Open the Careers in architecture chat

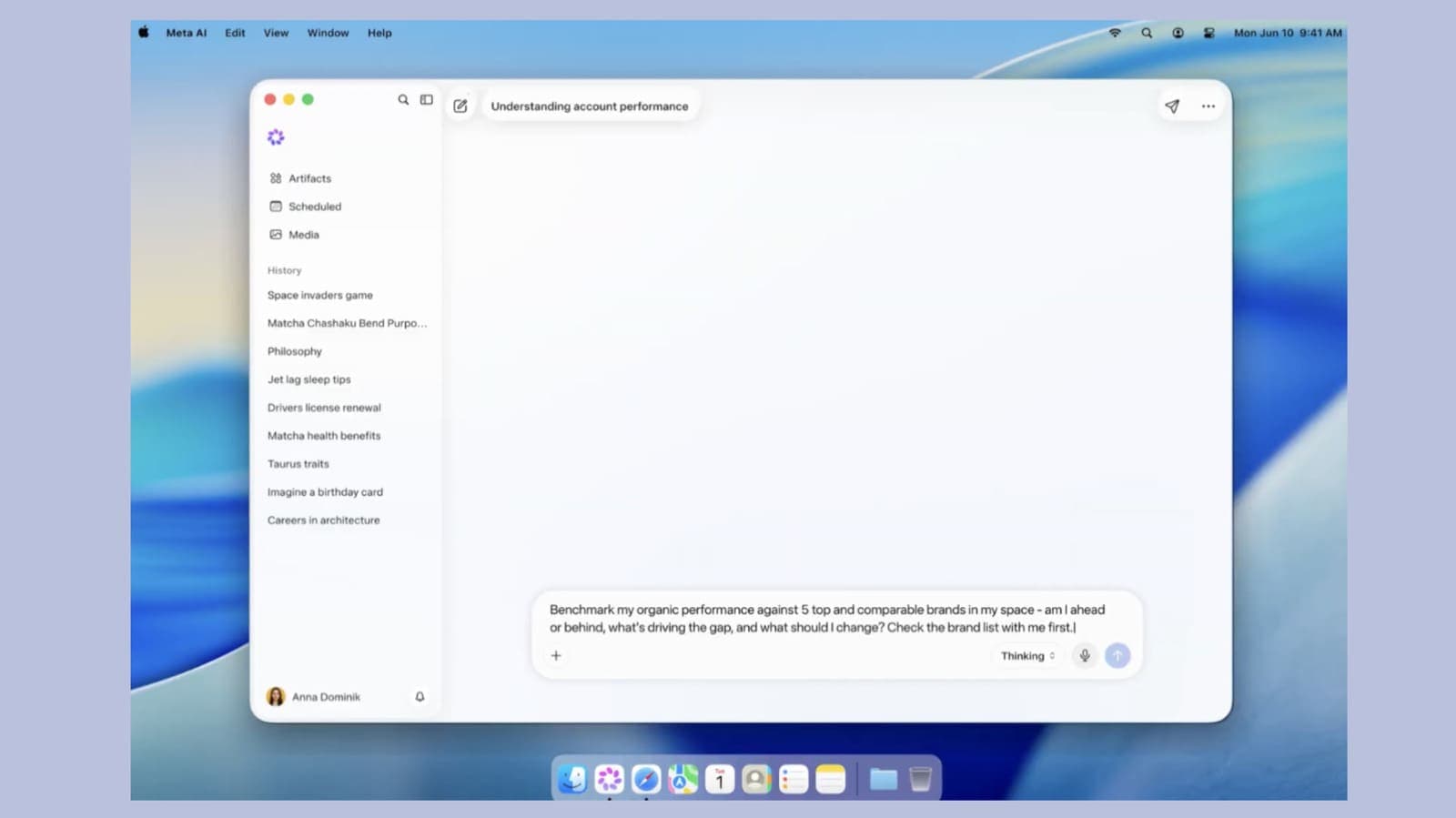click(x=324, y=520)
